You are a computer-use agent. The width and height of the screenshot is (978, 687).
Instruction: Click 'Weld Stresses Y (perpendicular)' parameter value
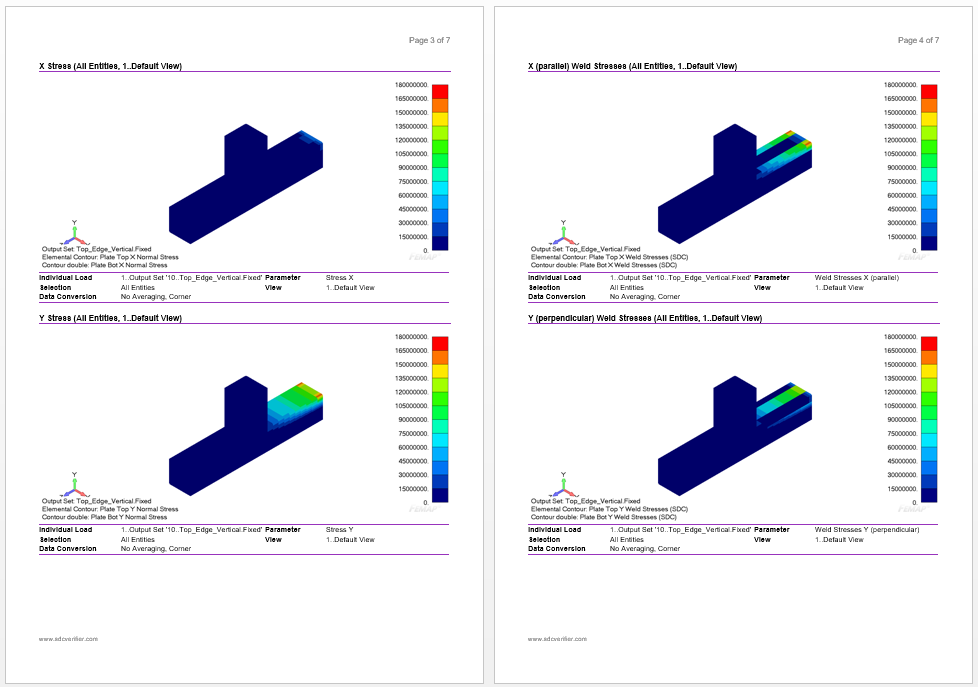(x=866, y=530)
